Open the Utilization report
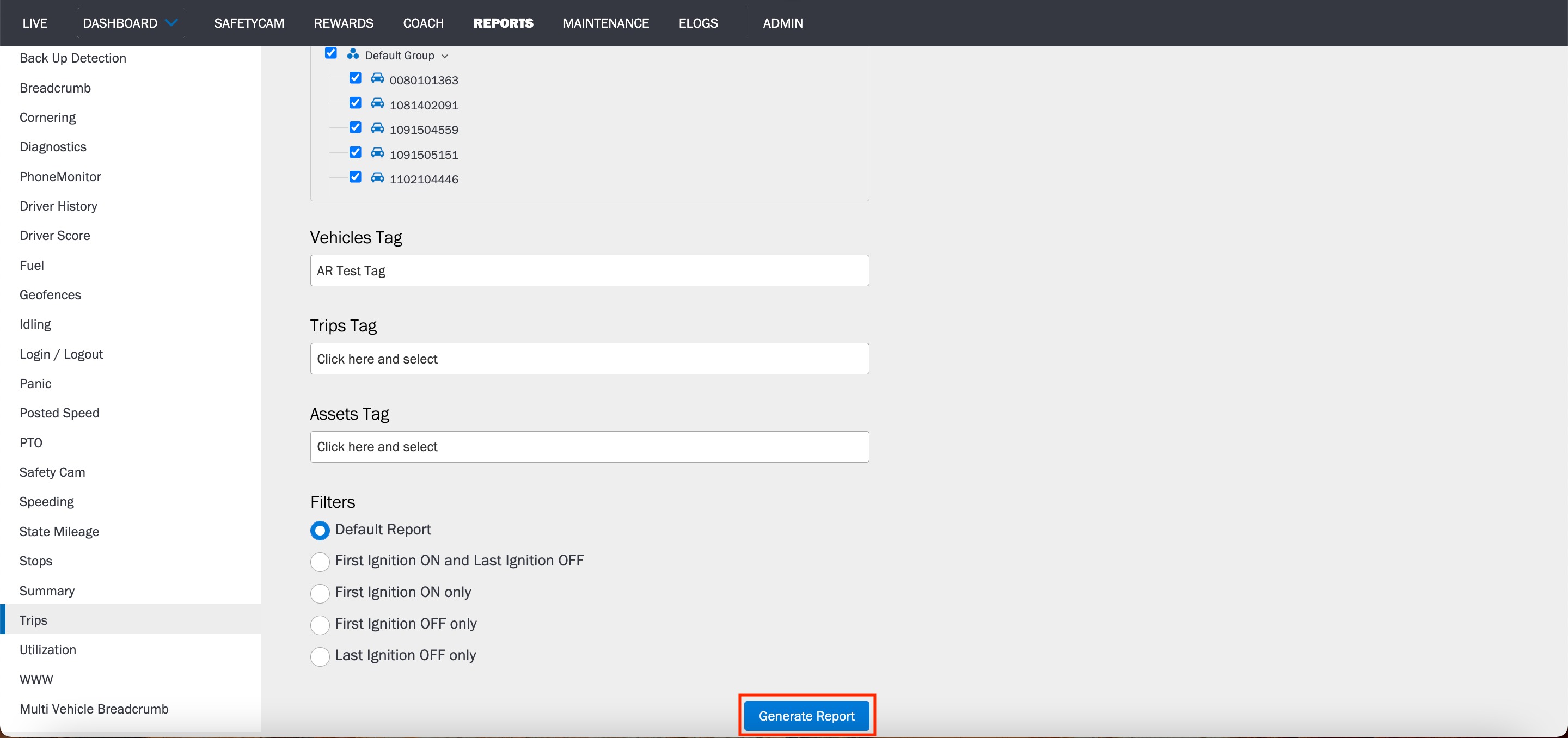Screen dimensions: 1568x738 click(x=47, y=650)
